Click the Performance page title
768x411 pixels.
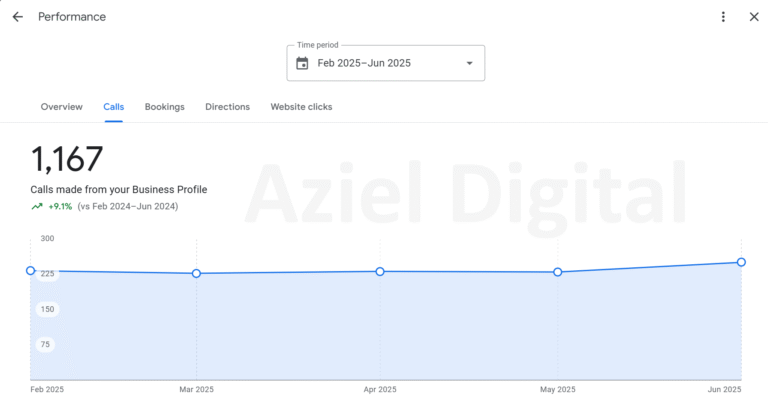(72, 17)
